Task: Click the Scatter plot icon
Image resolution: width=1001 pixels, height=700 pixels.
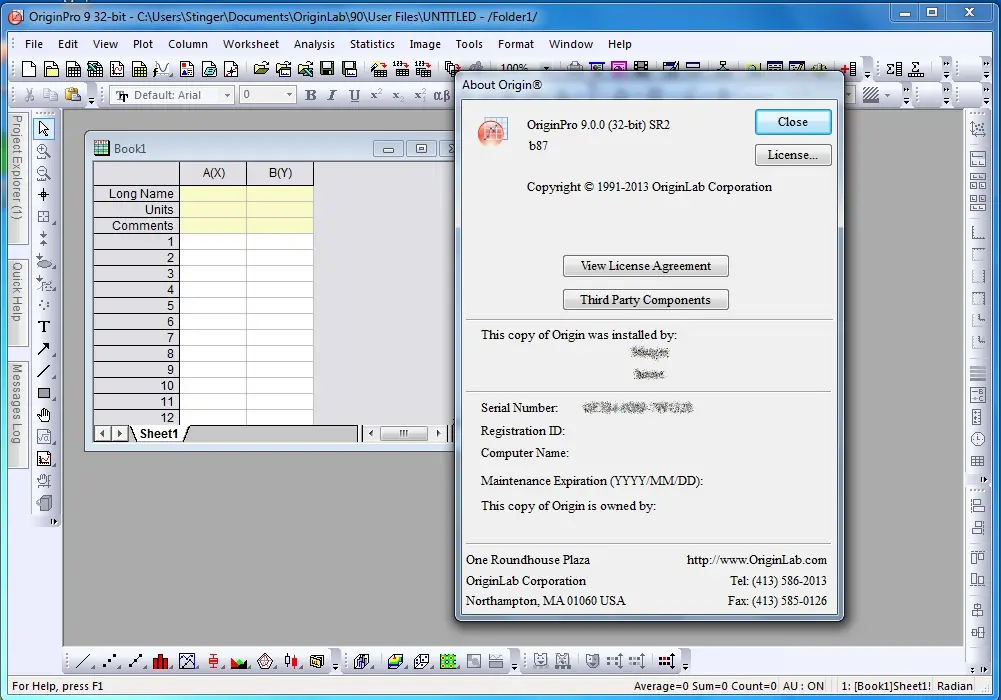Action: tap(110, 662)
